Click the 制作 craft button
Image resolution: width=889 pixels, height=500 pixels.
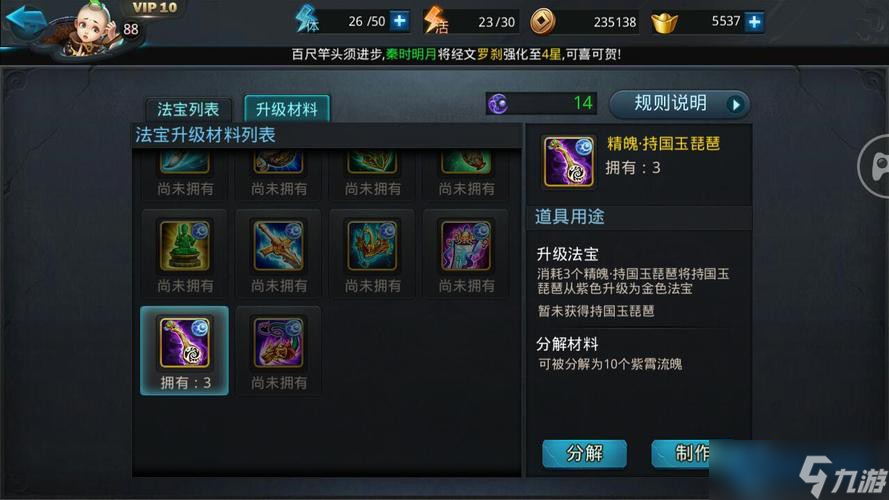click(680, 454)
